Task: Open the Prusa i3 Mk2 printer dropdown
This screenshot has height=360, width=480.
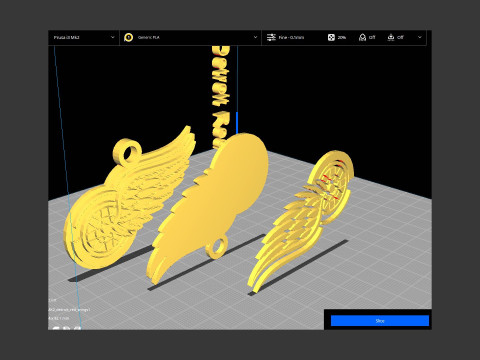Action: point(84,38)
